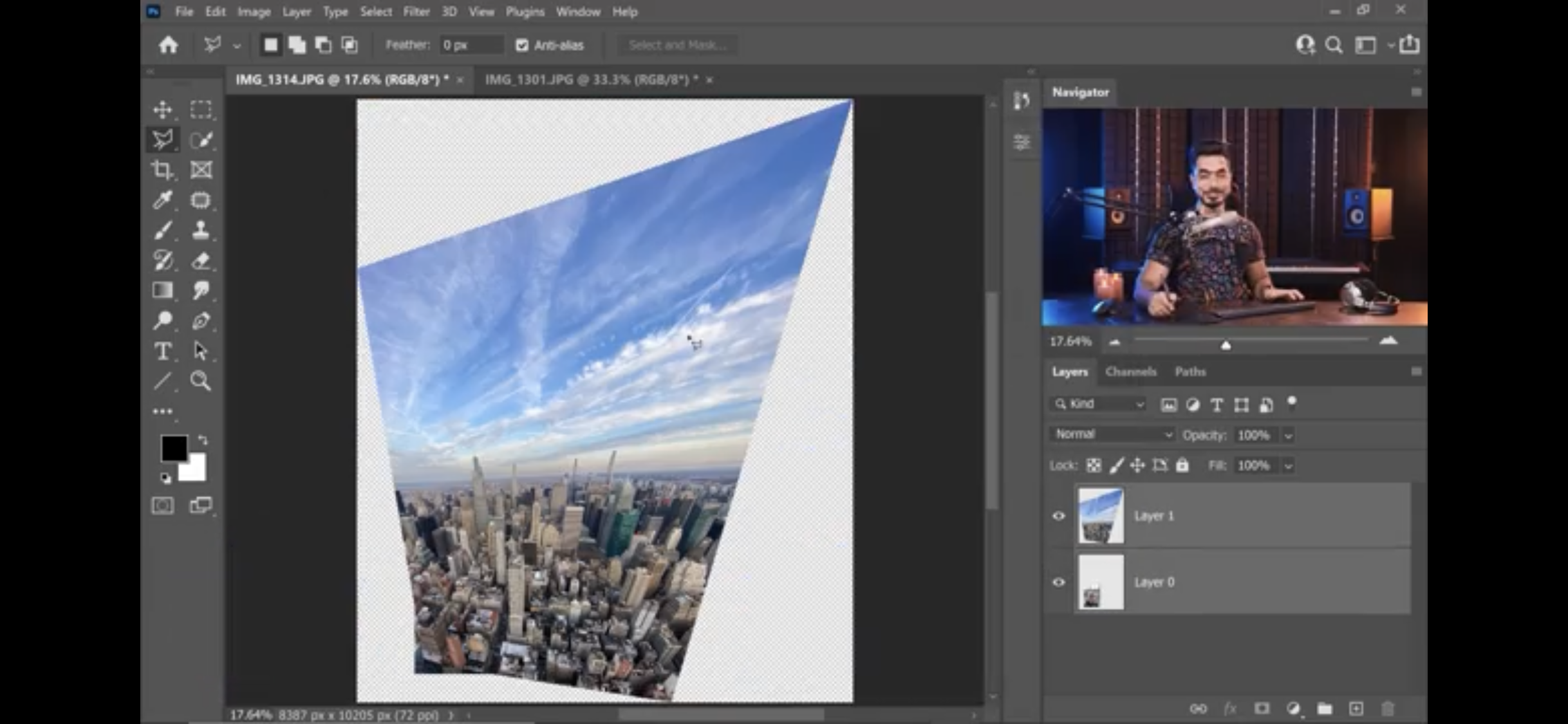Open the Normal blend mode dropdown
The width and height of the screenshot is (1568, 724).
pyautogui.click(x=1113, y=434)
